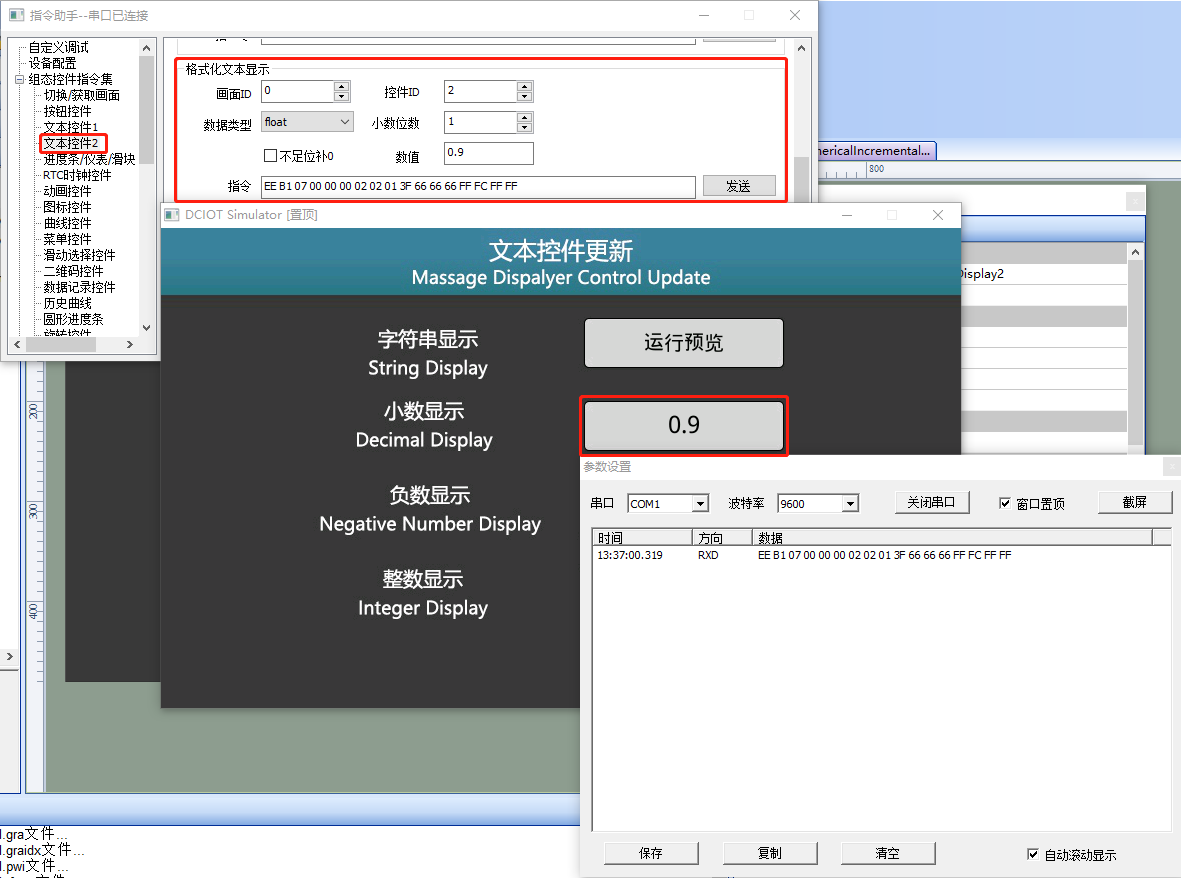Select 进度条/仪表/滑块 tree item

tap(89, 159)
